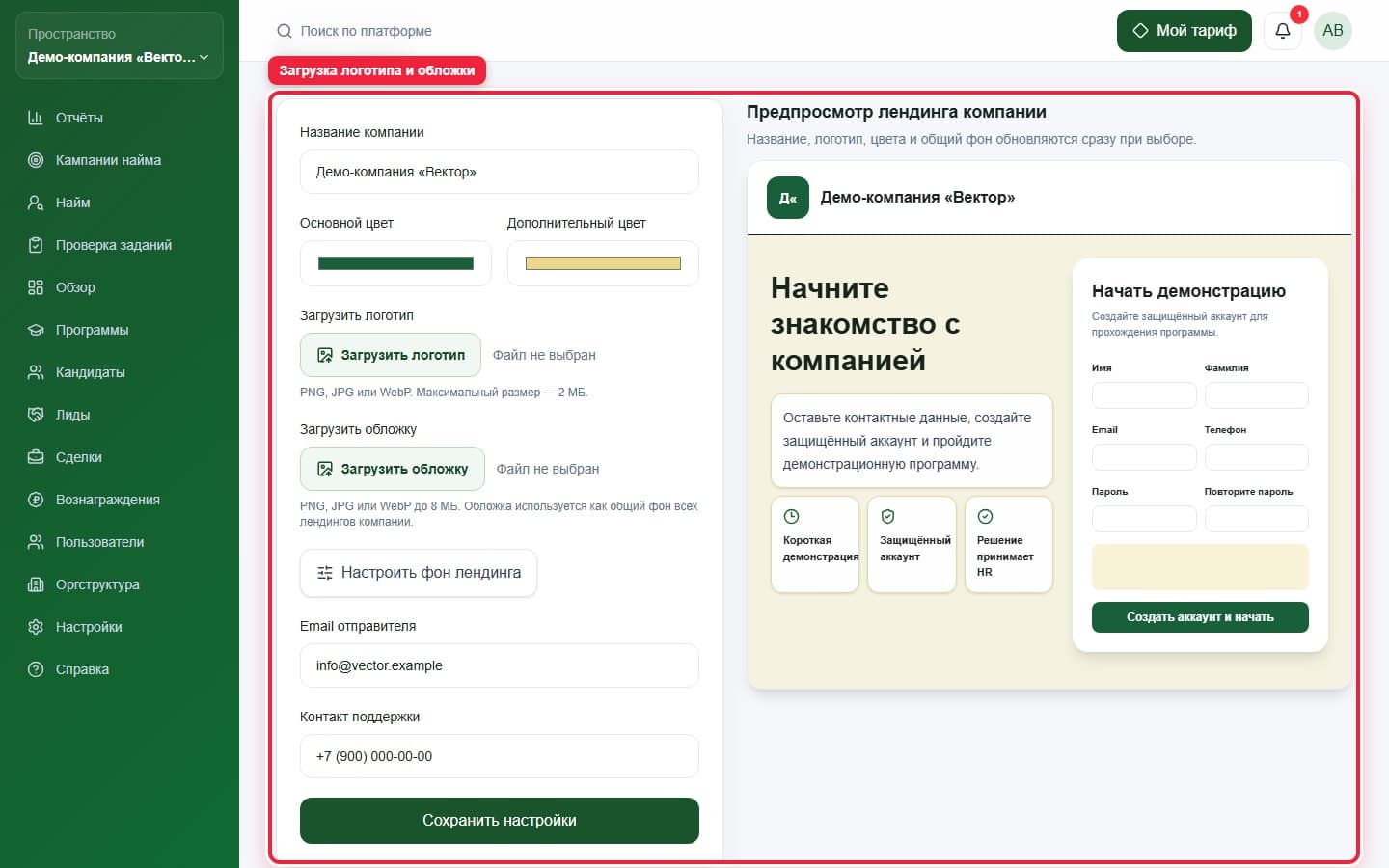Click the Имя field in the preview form
This screenshot has height=868, width=1389.
[x=1144, y=395]
